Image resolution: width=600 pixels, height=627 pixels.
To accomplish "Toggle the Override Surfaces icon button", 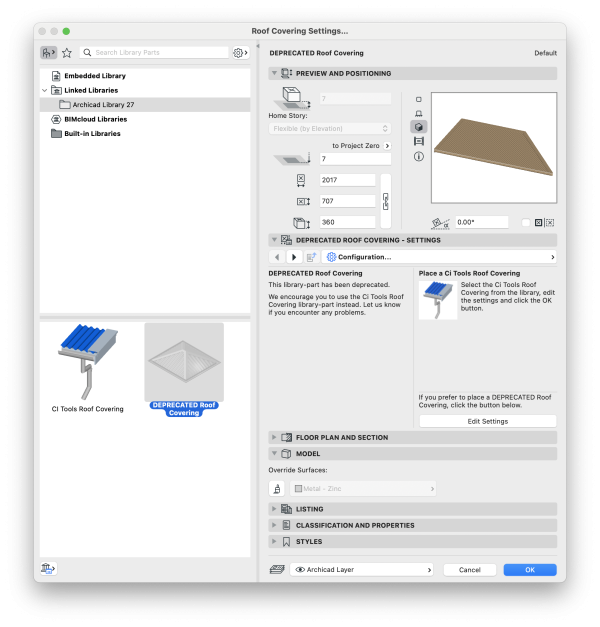I will coord(278,489).
